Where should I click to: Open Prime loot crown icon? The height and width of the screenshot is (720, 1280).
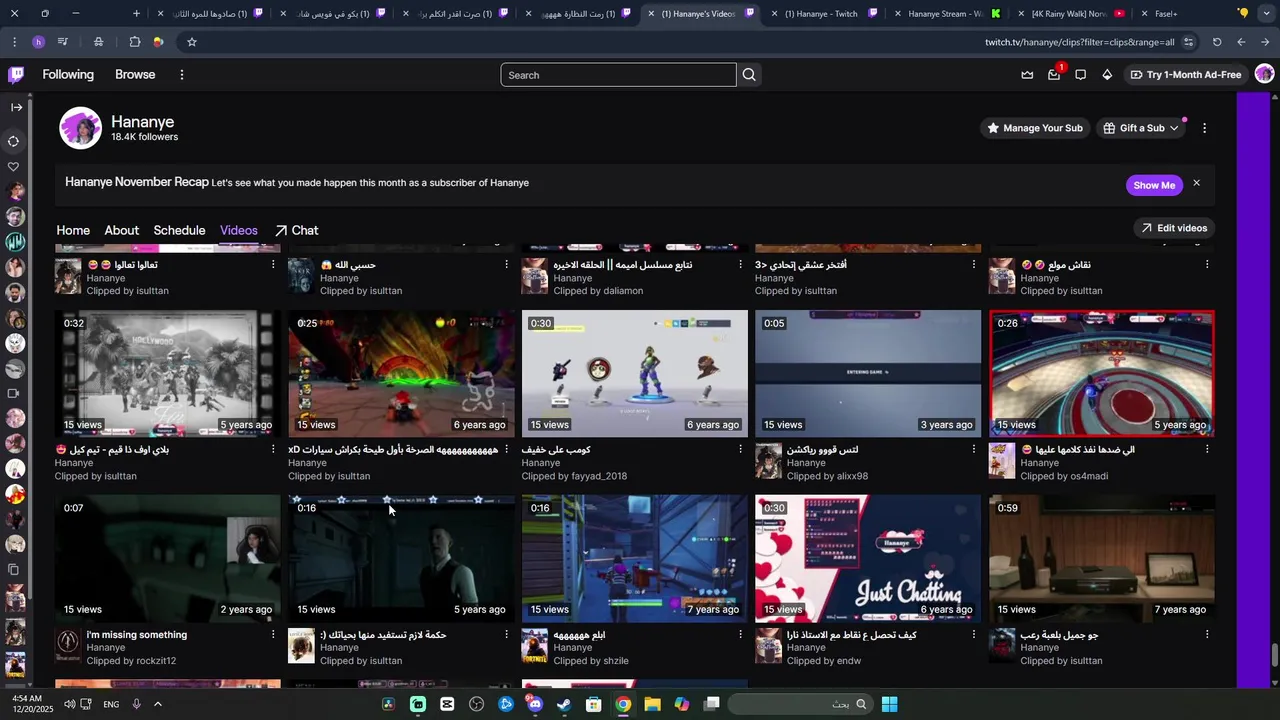point(1027,75)
